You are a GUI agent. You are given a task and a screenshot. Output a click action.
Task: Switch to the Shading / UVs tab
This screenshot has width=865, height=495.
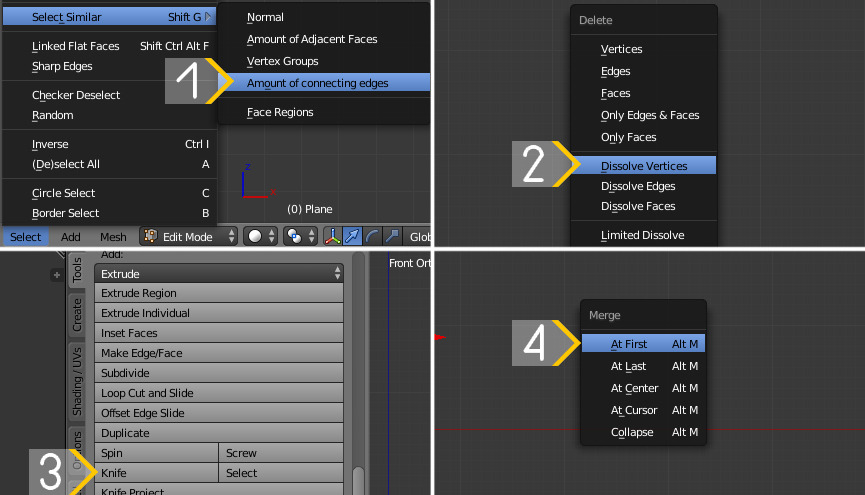click(77, 381)
